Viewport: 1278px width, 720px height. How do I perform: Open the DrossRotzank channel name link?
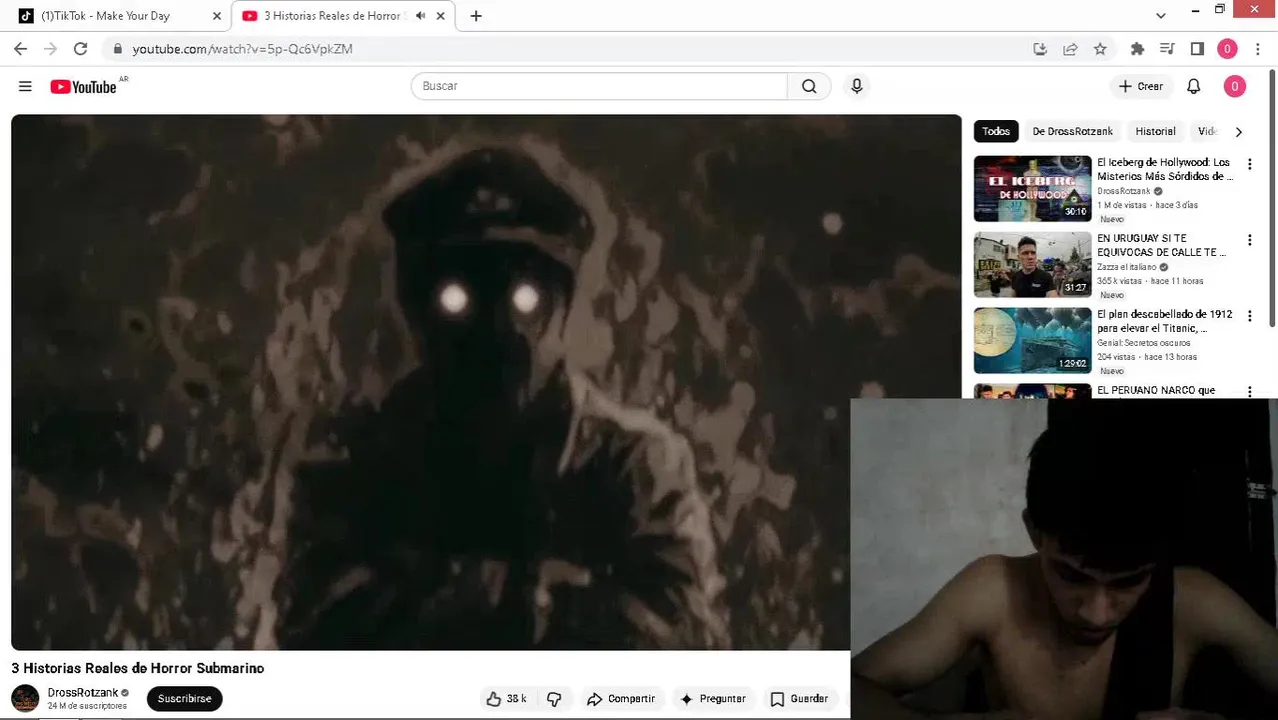tap(83, 692)
